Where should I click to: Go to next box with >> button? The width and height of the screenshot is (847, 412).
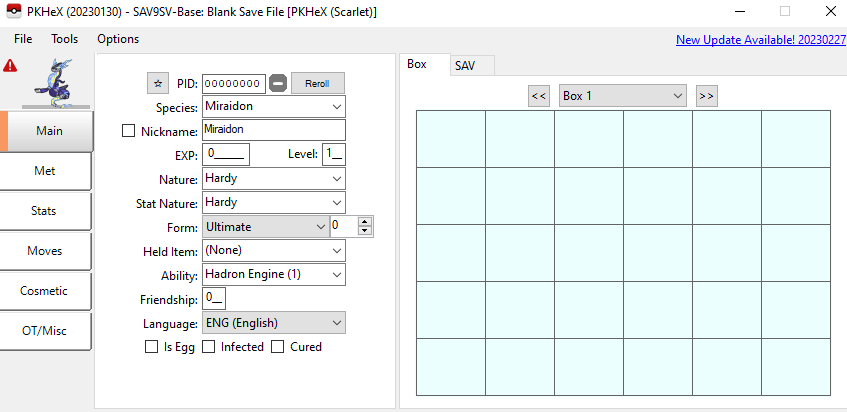point(707,96)
